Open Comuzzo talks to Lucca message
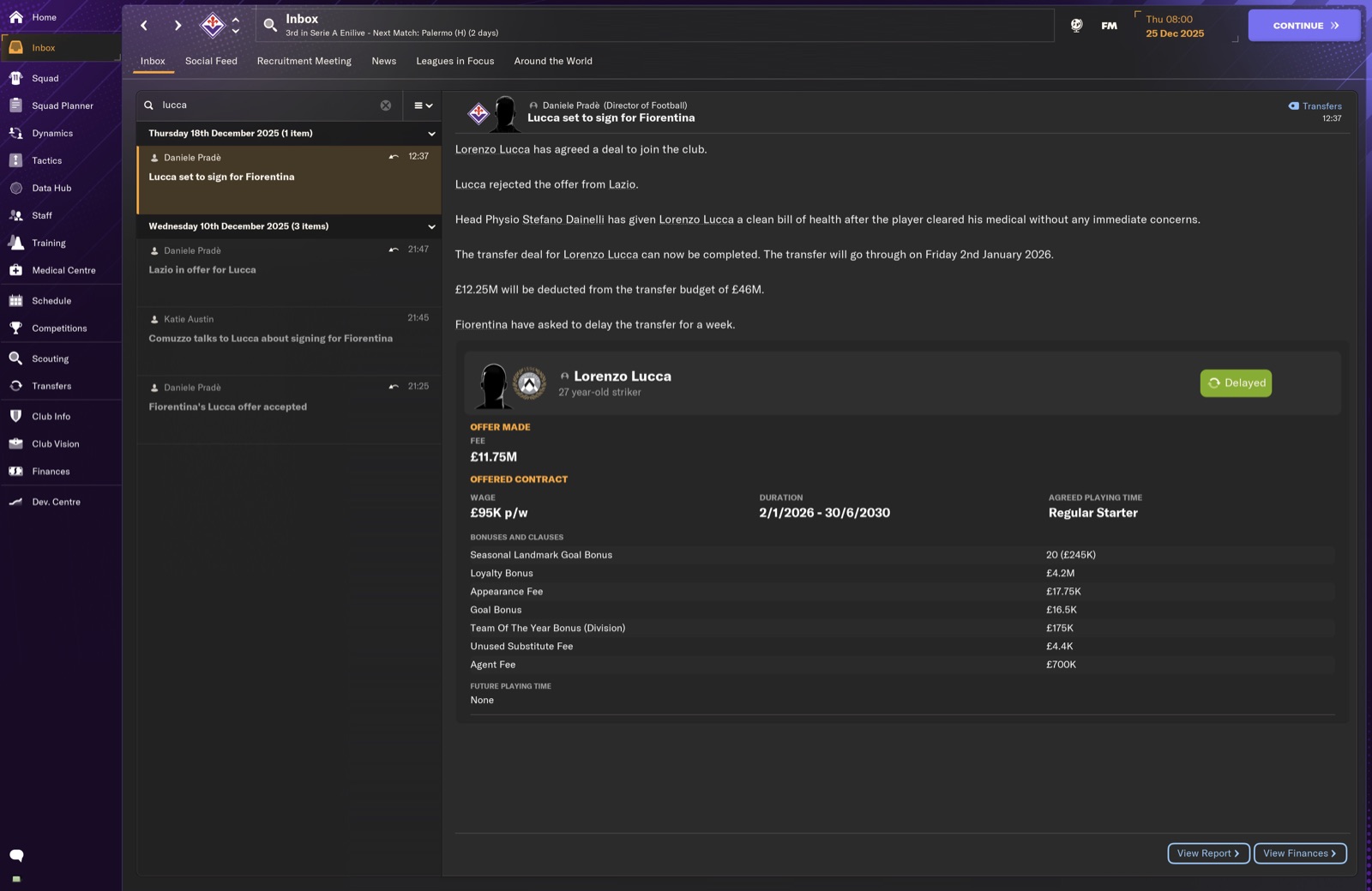Screen dimensions: 1372x891 [x=289, y=341]
